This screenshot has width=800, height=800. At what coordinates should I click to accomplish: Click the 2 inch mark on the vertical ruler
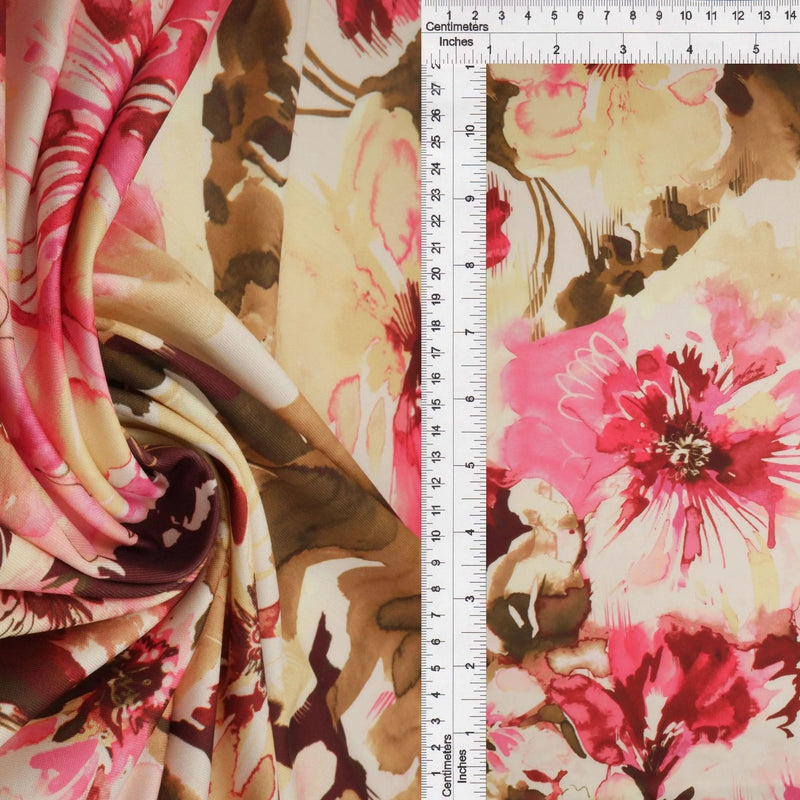click(x=469, y=666)
